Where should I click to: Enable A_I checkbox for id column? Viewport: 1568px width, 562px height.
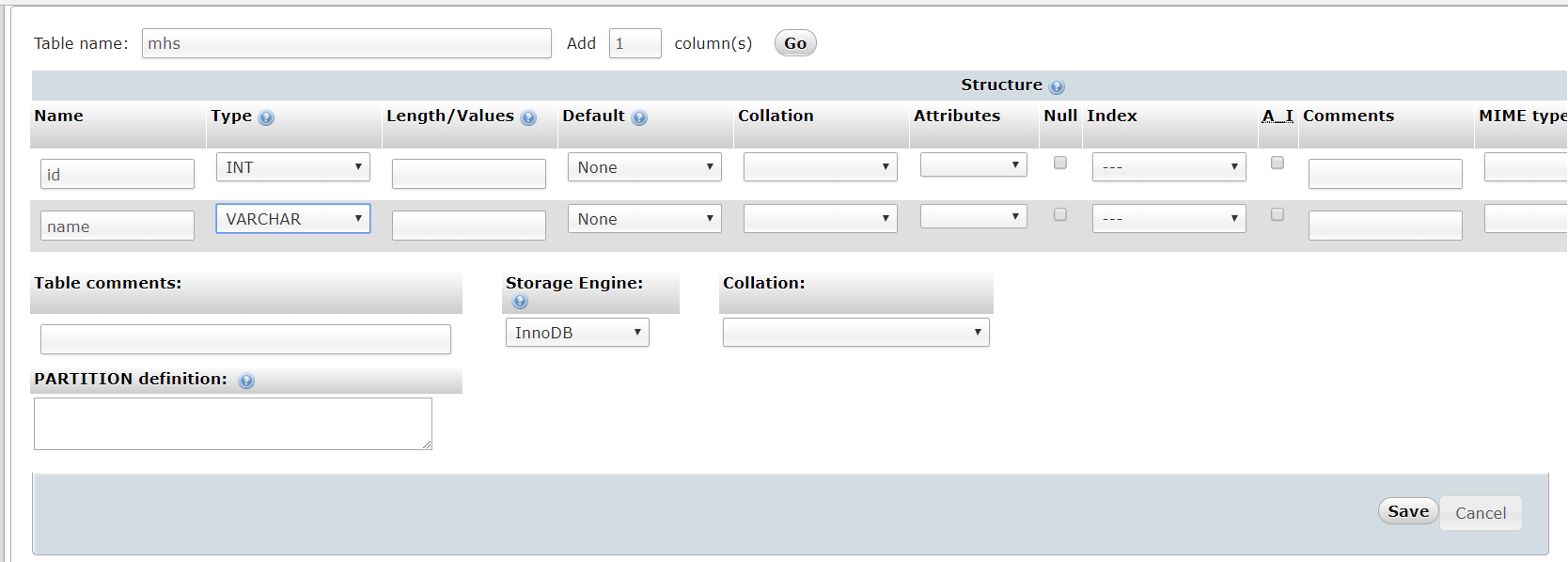point(1278,163)
